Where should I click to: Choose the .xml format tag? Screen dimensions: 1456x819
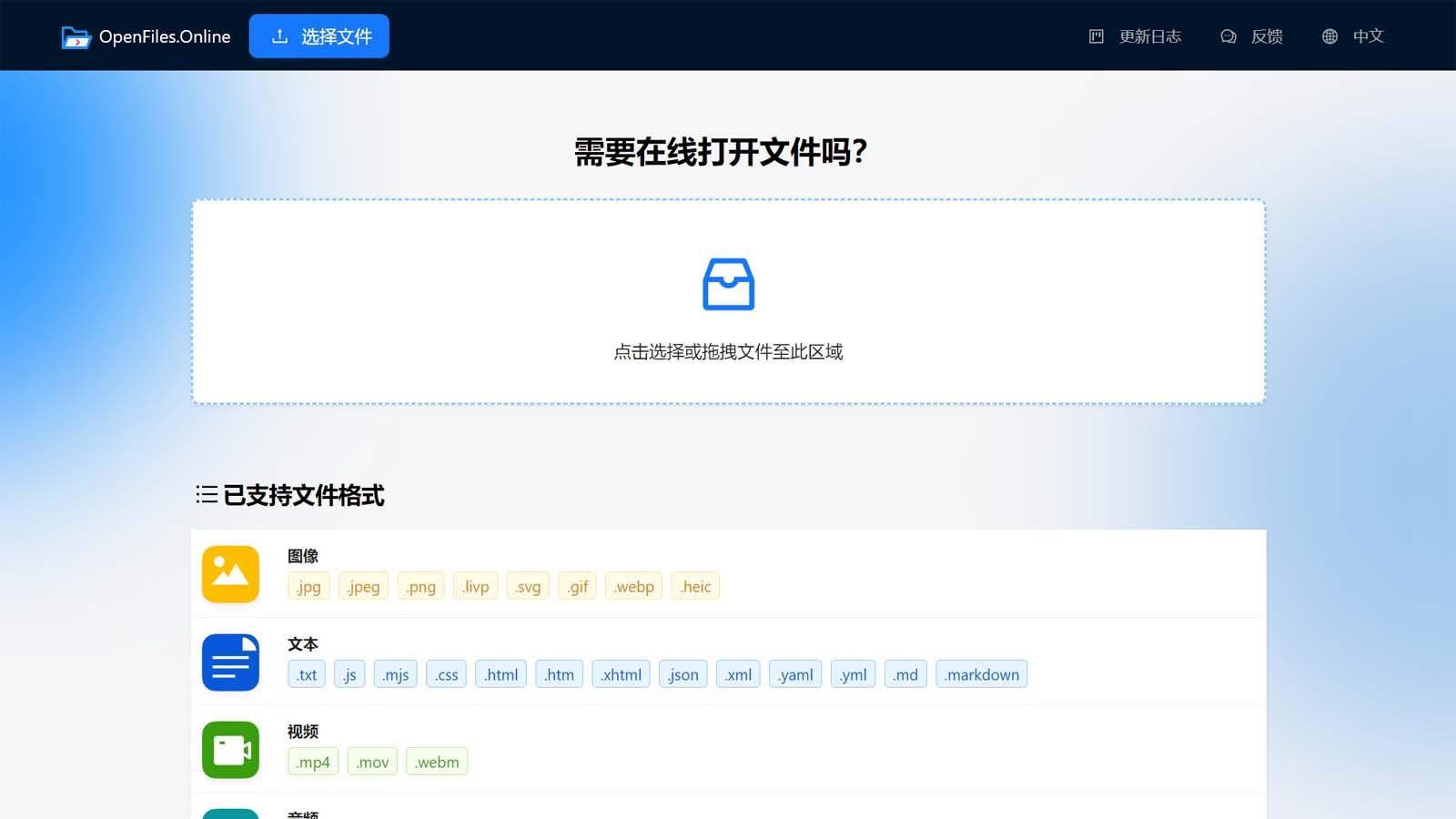[739, 674]
